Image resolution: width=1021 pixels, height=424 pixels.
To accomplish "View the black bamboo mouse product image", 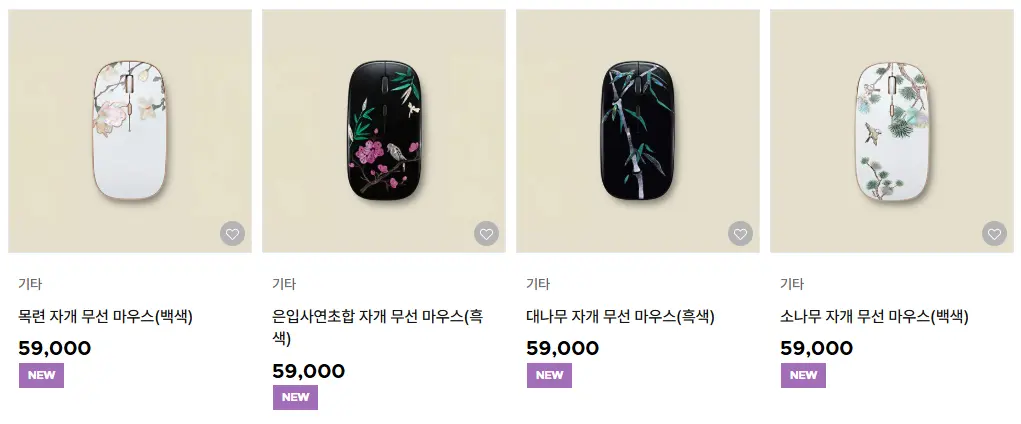I will coord(637,131).
